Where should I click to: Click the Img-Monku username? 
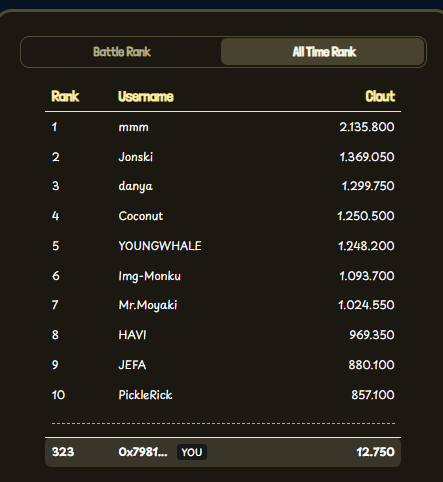(149, 276)
